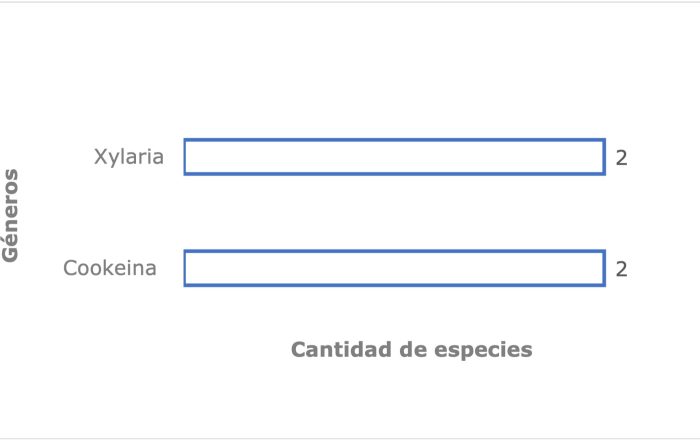Image resolution: width=700 pixels, height=441 pixels.
Task: Select the data label 2 beside Xylaria bar
Action: pyautogui.click(x=621, y=158)
